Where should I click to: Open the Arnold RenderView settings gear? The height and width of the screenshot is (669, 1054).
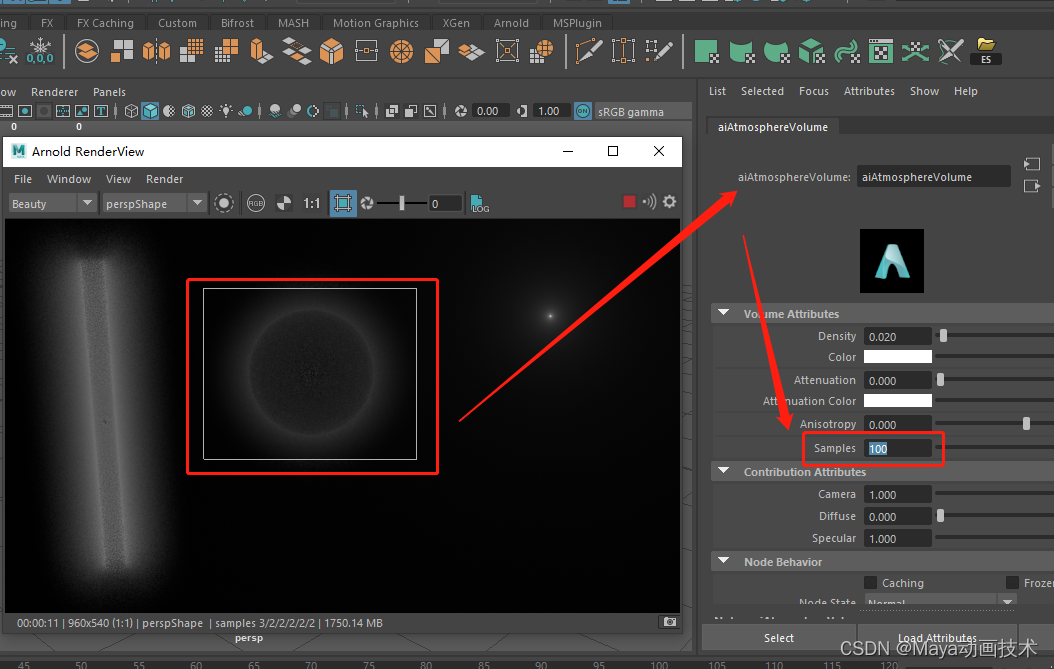click(670, 203)
